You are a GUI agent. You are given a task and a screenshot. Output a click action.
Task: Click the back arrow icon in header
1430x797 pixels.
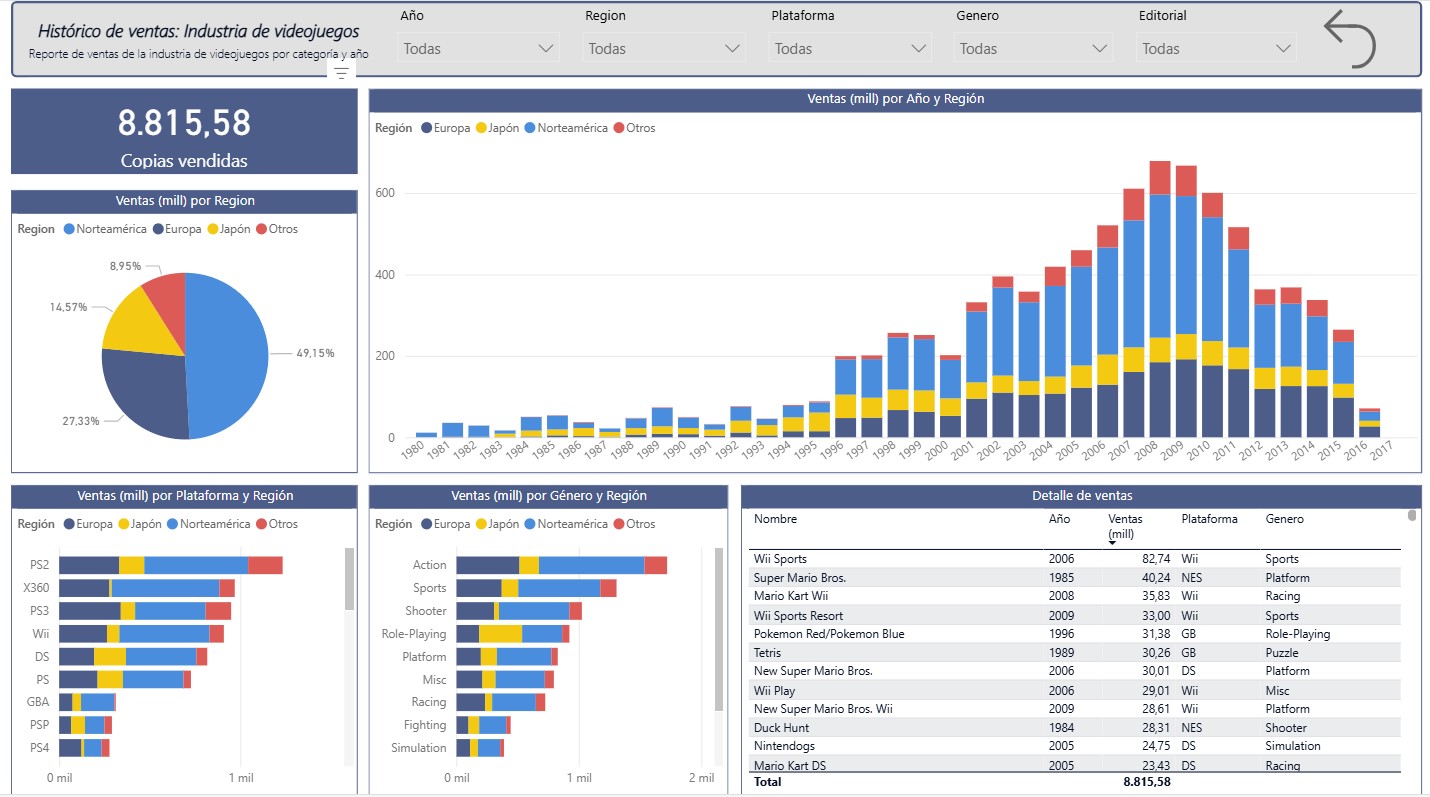pyautogui.click(x=1349, y=40)
